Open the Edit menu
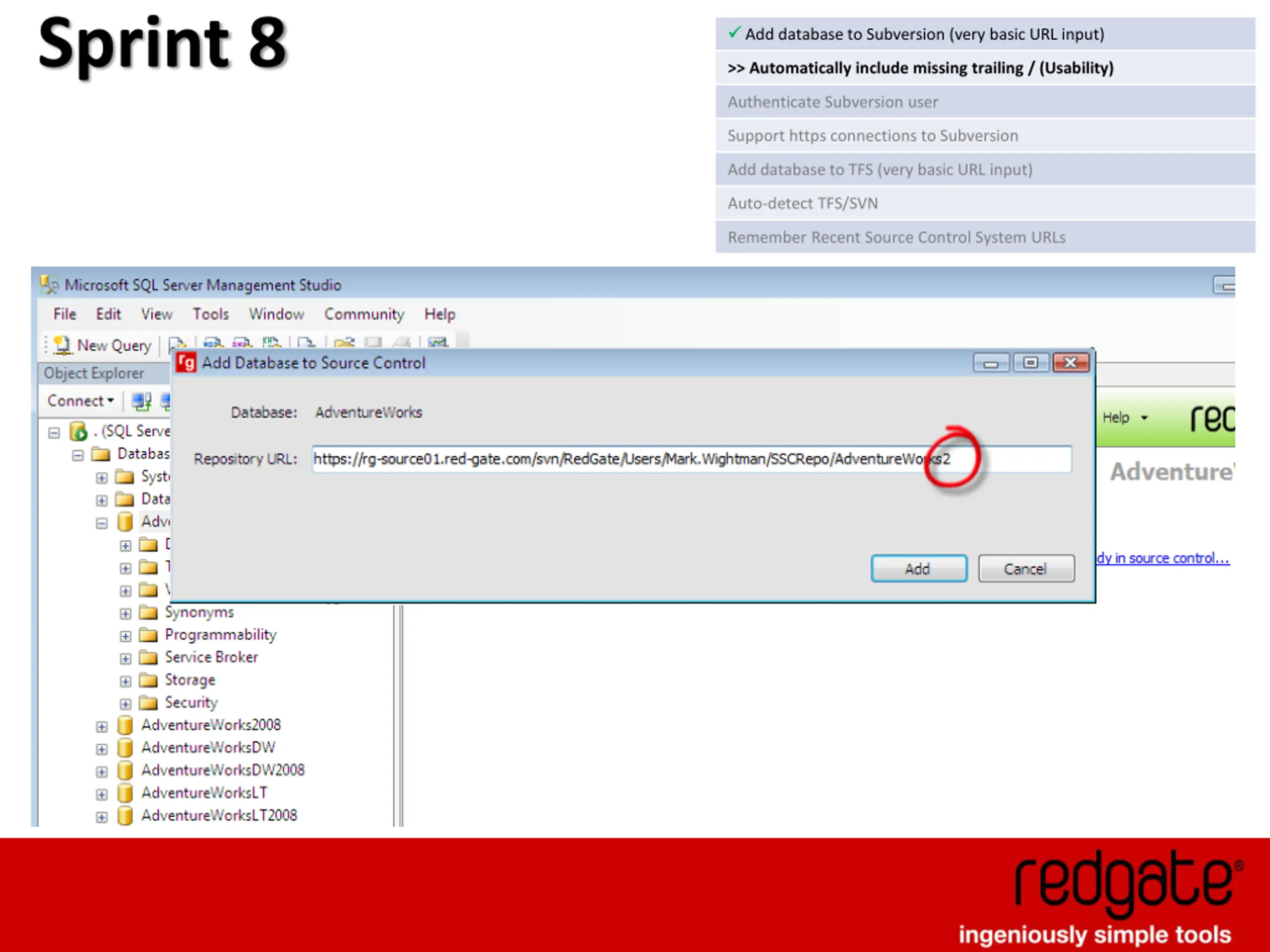The width and height of the screenshot is (1270, 952). [x=109, y=314]
